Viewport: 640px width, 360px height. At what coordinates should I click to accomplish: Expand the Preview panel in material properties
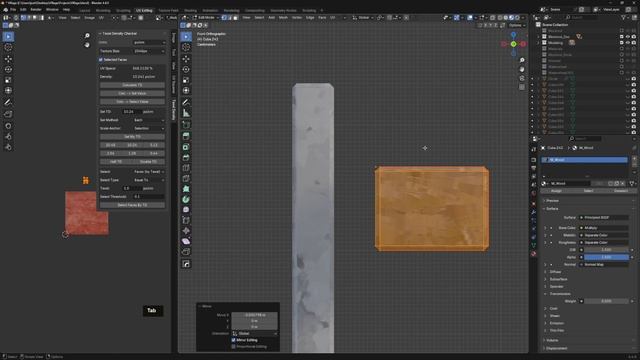pos(552,201)
